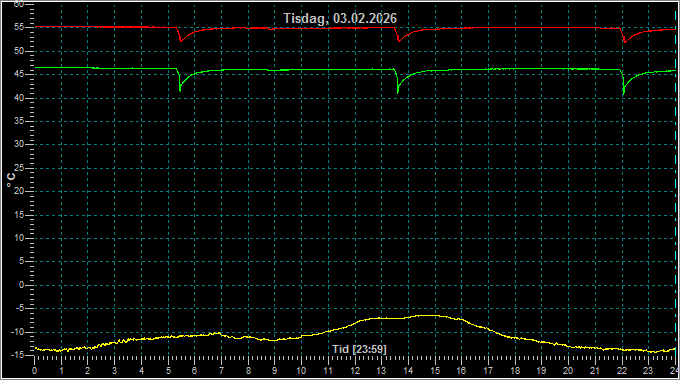Select hour 6 on the time axis
Image resolution: width=680 pixels, height=380 pixels.
194,371
